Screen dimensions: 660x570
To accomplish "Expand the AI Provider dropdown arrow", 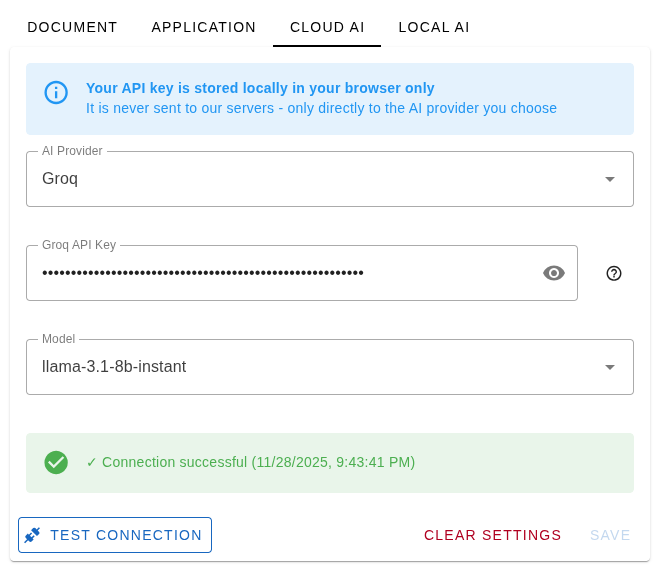I will point(609,179).
